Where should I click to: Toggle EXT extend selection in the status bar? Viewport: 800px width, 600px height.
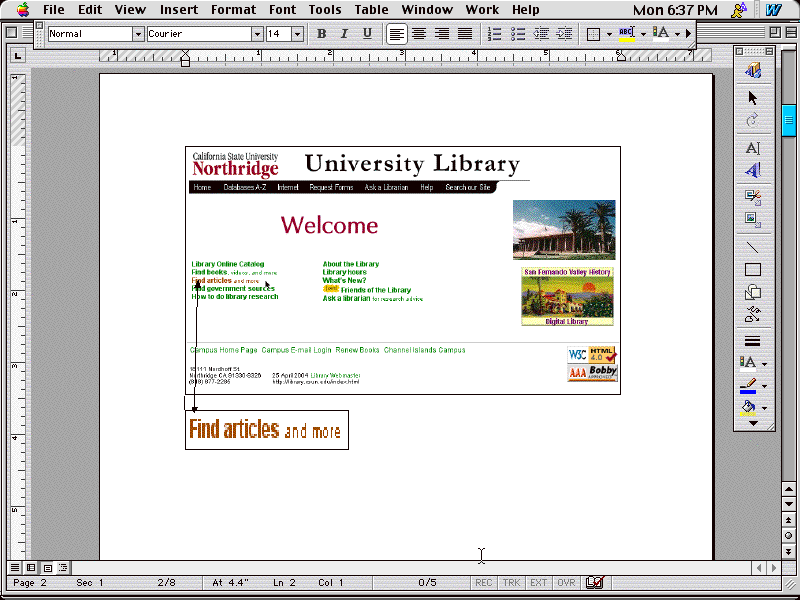point(539,583)
